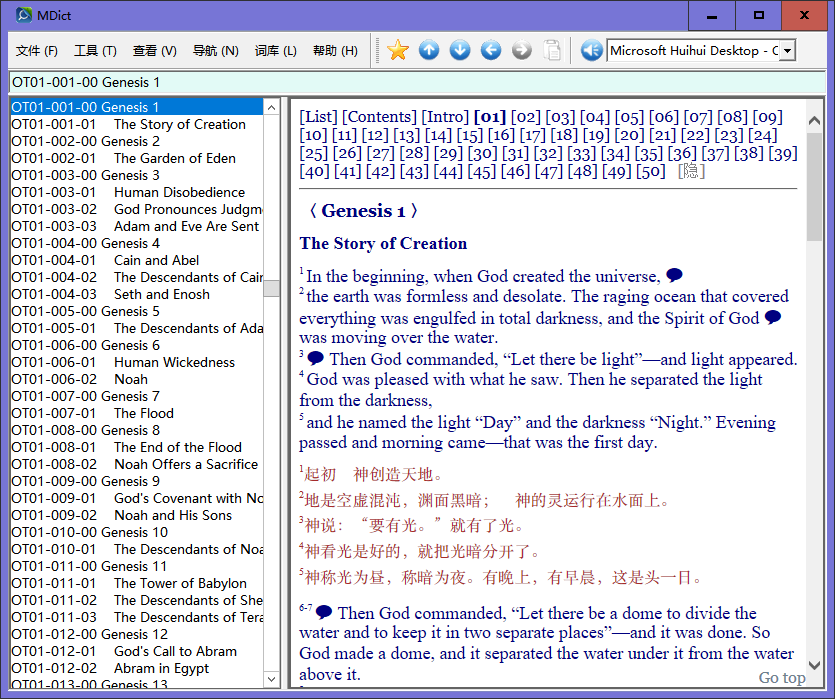Select "OT01-007-01 The Flood" entry

point(137,414)
